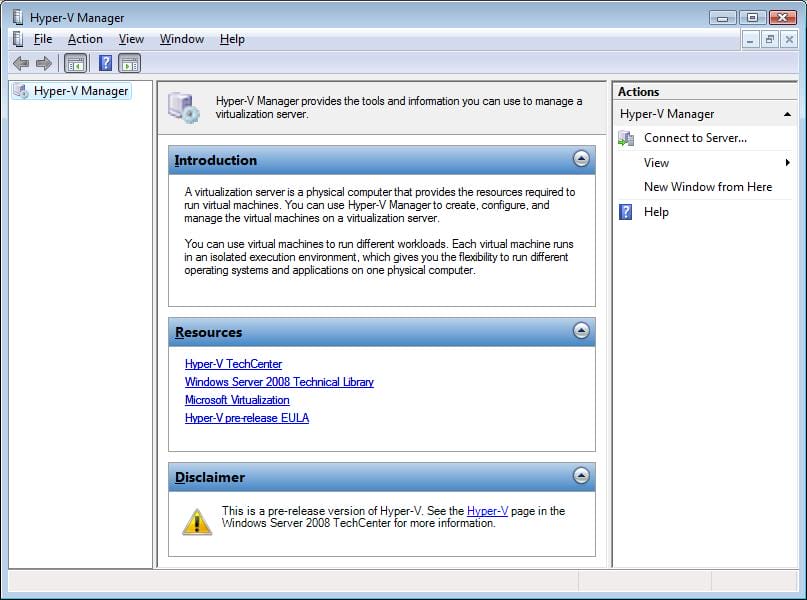Open the Hyper-V pre-release EULA link
The image size is (807, 600).
tap(247, 418)
